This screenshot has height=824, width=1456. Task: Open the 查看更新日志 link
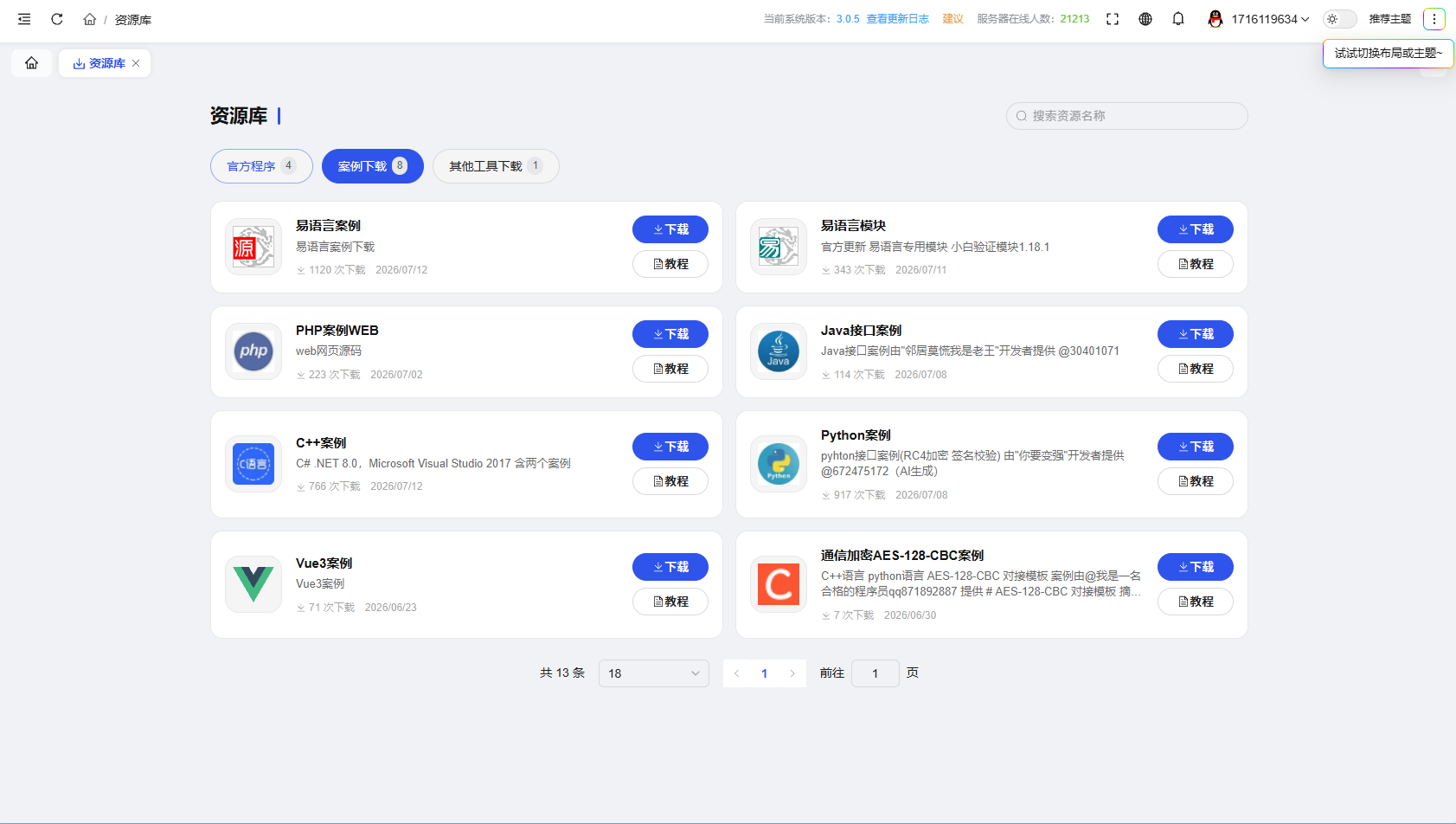[898, 19]
